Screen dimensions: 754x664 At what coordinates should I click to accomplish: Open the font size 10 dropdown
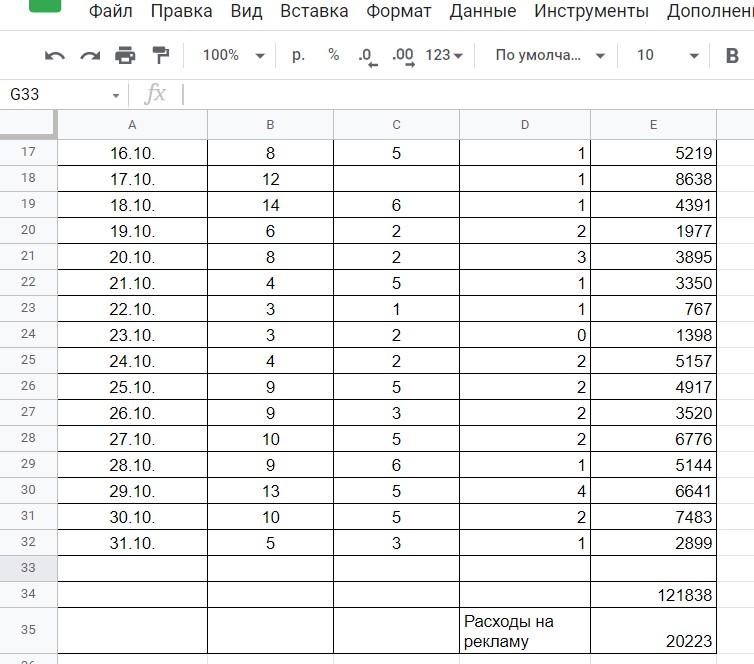(x=667, y=55)
